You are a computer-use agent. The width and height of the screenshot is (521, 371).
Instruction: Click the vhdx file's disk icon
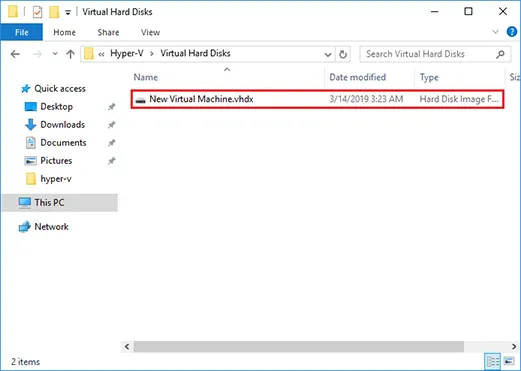[141, 100]
